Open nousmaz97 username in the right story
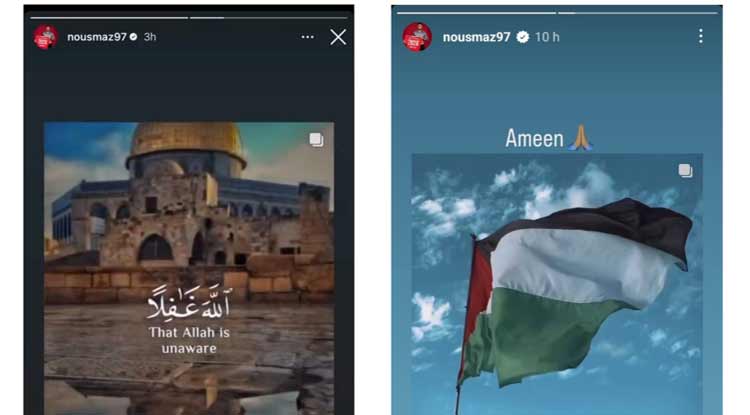The width and height of the screenshot is (750, 415). pos(476,37)
